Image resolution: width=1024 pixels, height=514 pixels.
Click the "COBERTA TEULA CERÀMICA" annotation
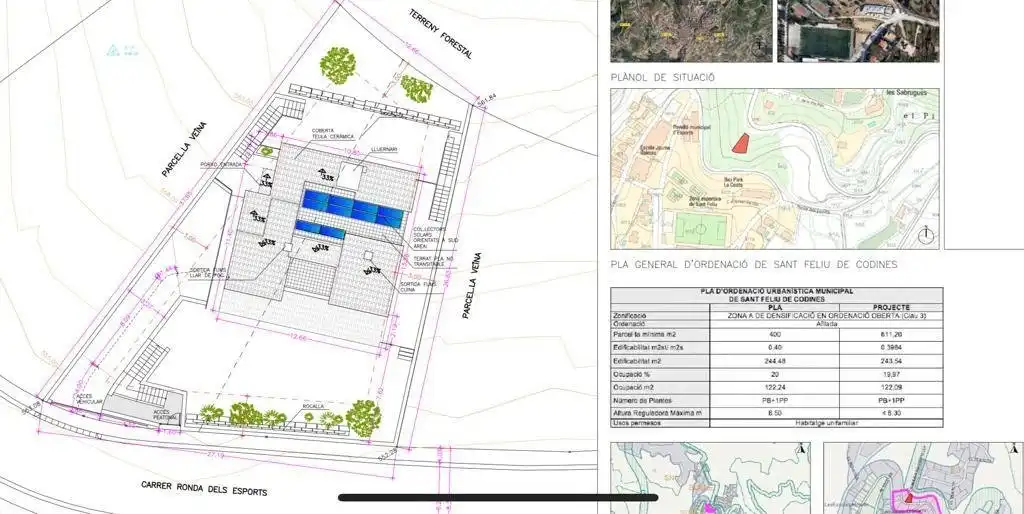pyautogui.click(x=332, y=133)
